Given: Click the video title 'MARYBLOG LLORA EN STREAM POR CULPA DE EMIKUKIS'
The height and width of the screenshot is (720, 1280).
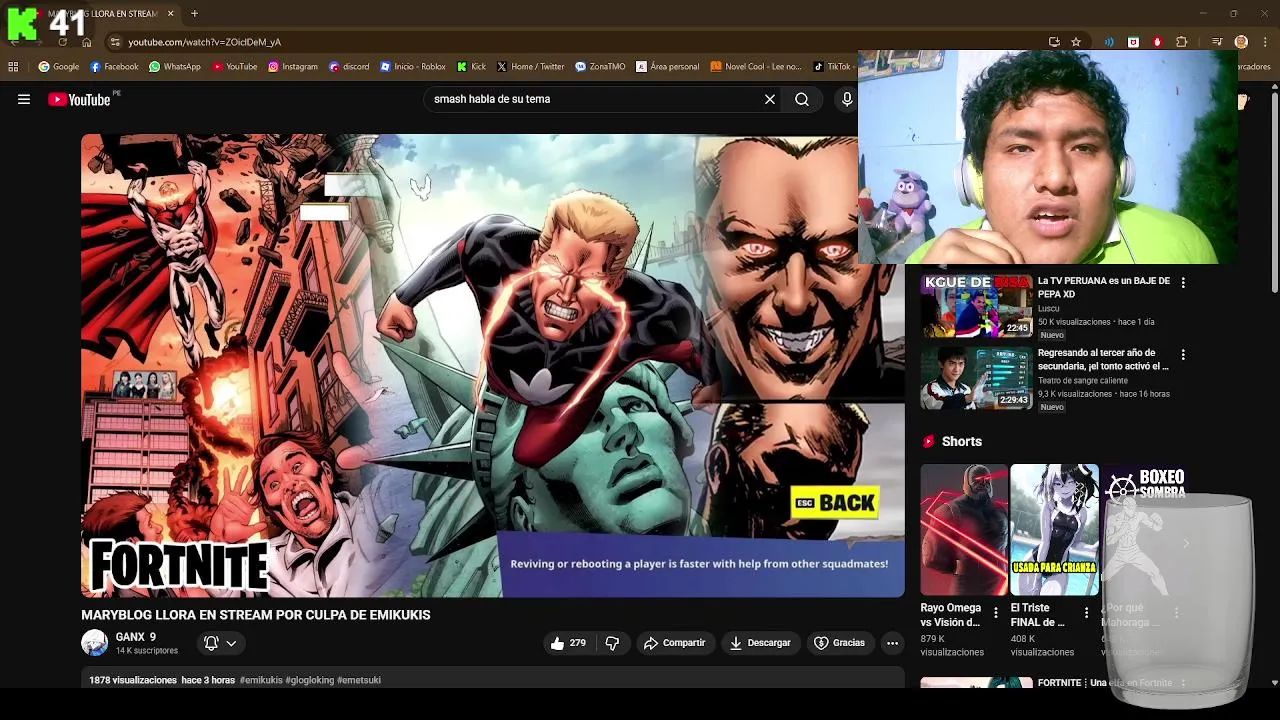Looking at the screenshot, I should (256, 615).
